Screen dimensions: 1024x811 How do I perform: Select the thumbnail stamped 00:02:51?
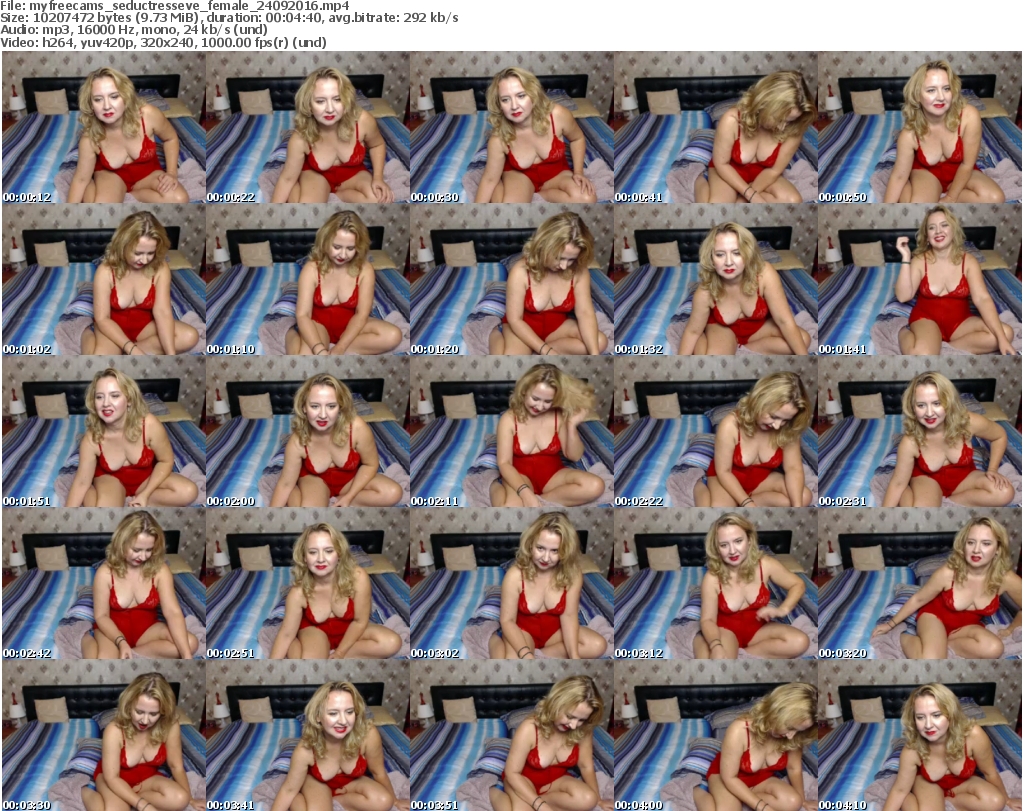(308, 584)
